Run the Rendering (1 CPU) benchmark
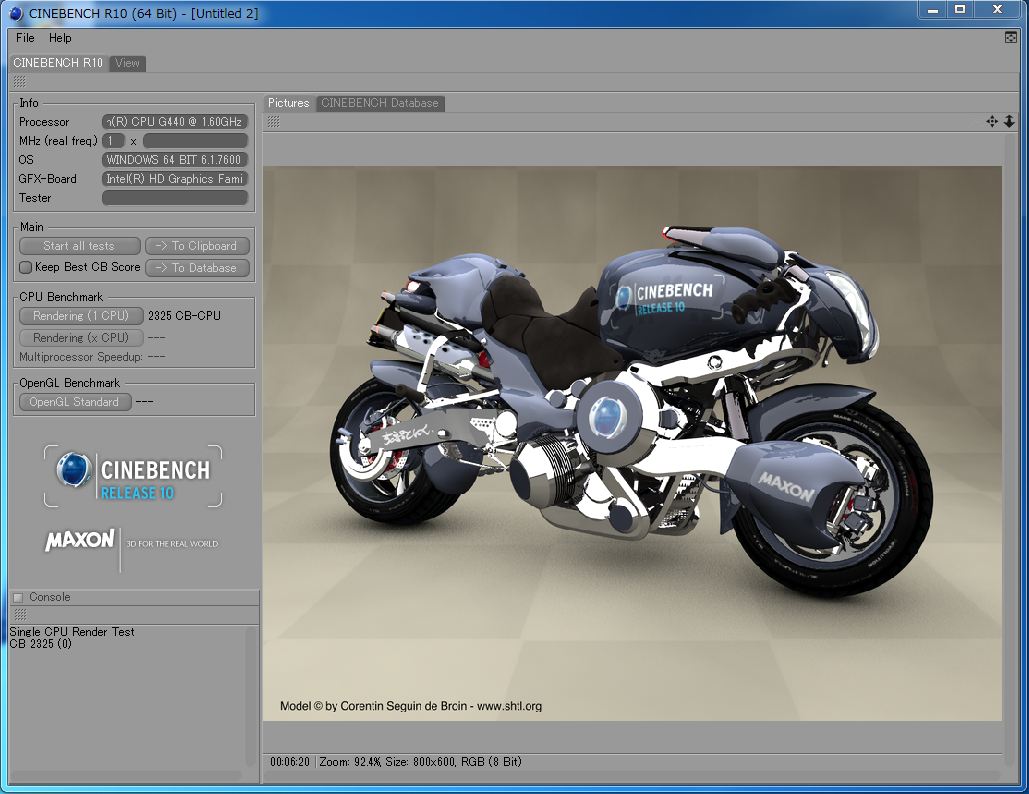 [81, 315]
